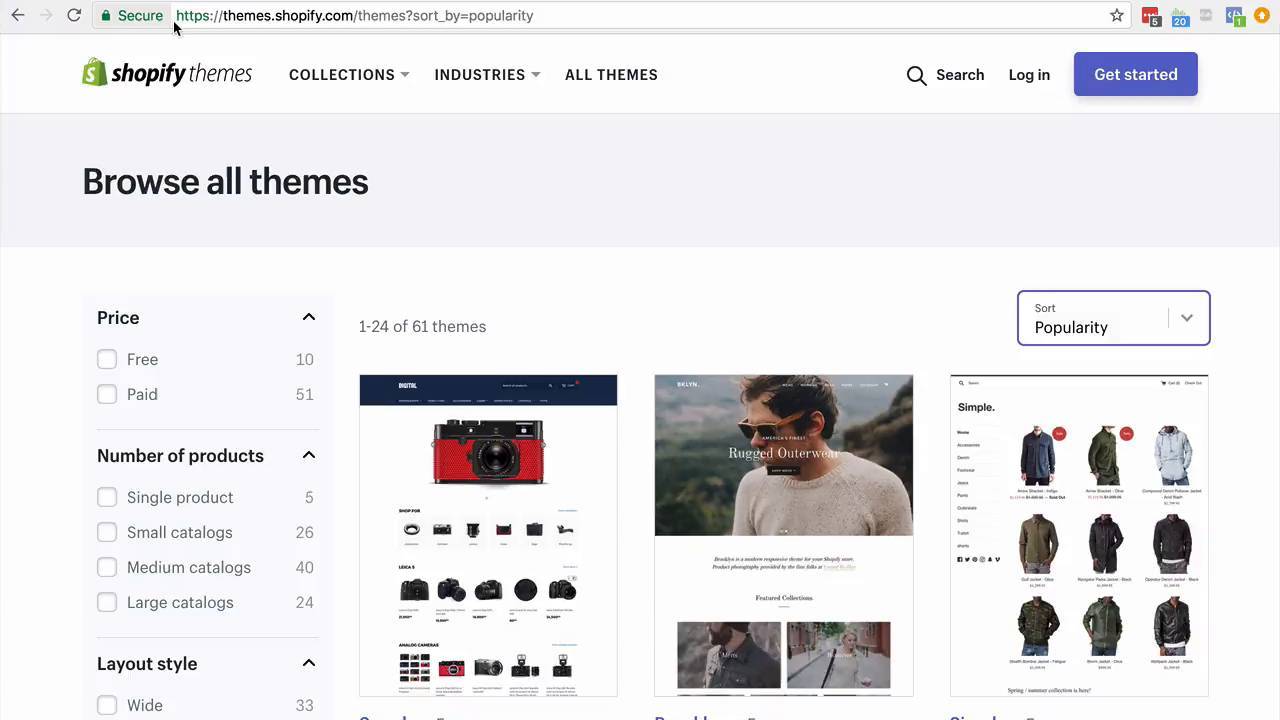Image resolution: width=1280 pixels, height=720 pixels.
Task: Collapse the Number of products section
Action: (x=308, y=455)
